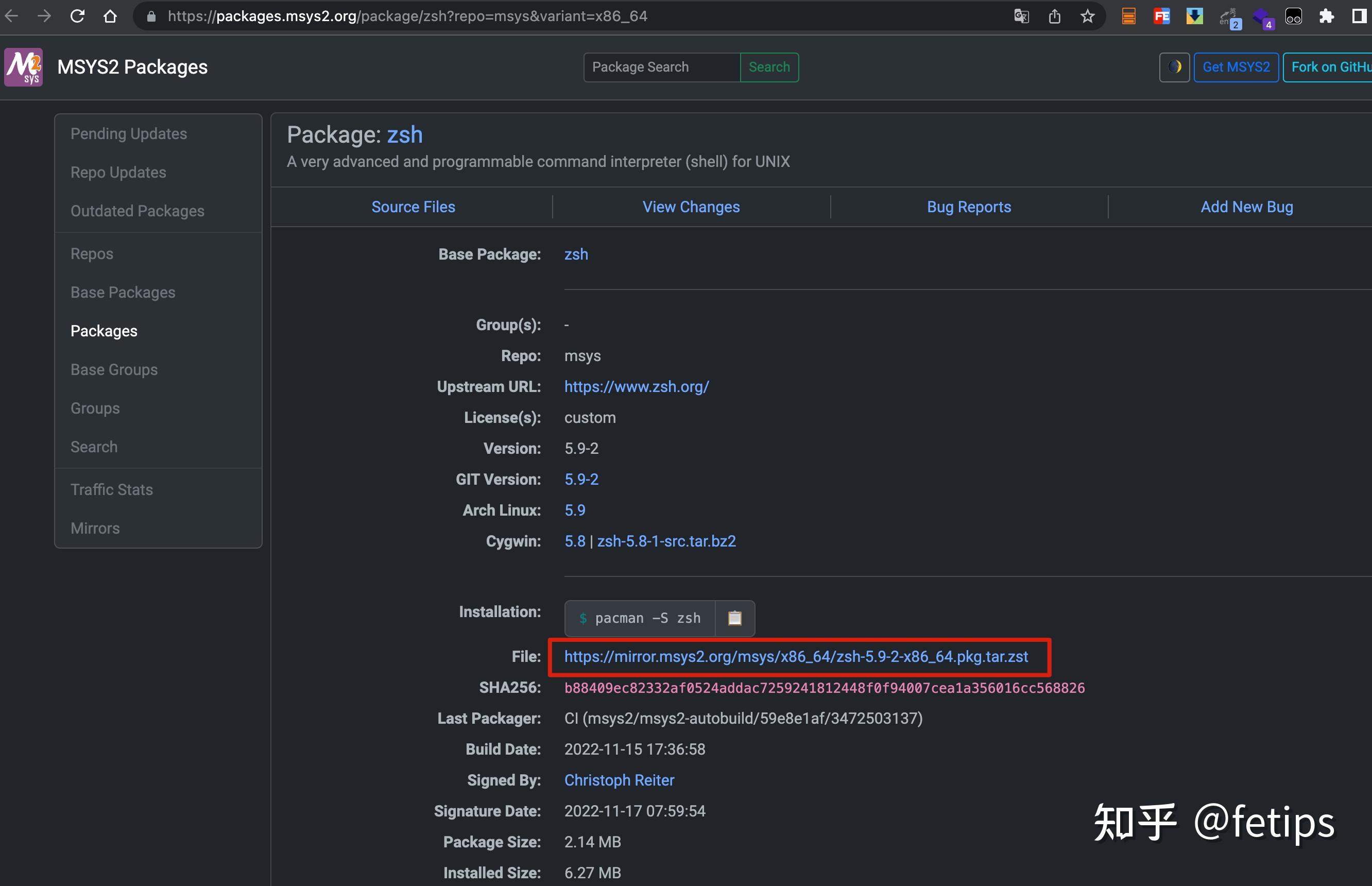Click the Package Search input field
The height and width of the screenshot is (886, 1372).
tap(662, 67)
